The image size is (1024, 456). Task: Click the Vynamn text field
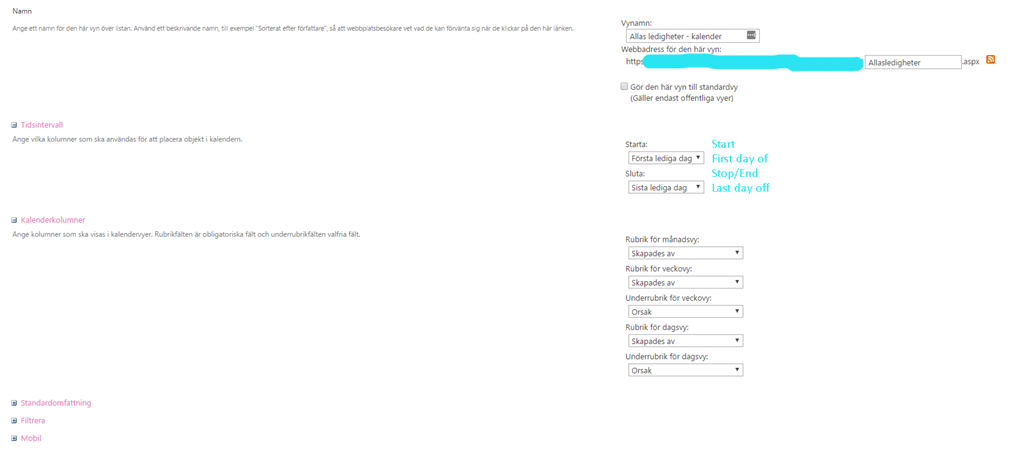692,37
